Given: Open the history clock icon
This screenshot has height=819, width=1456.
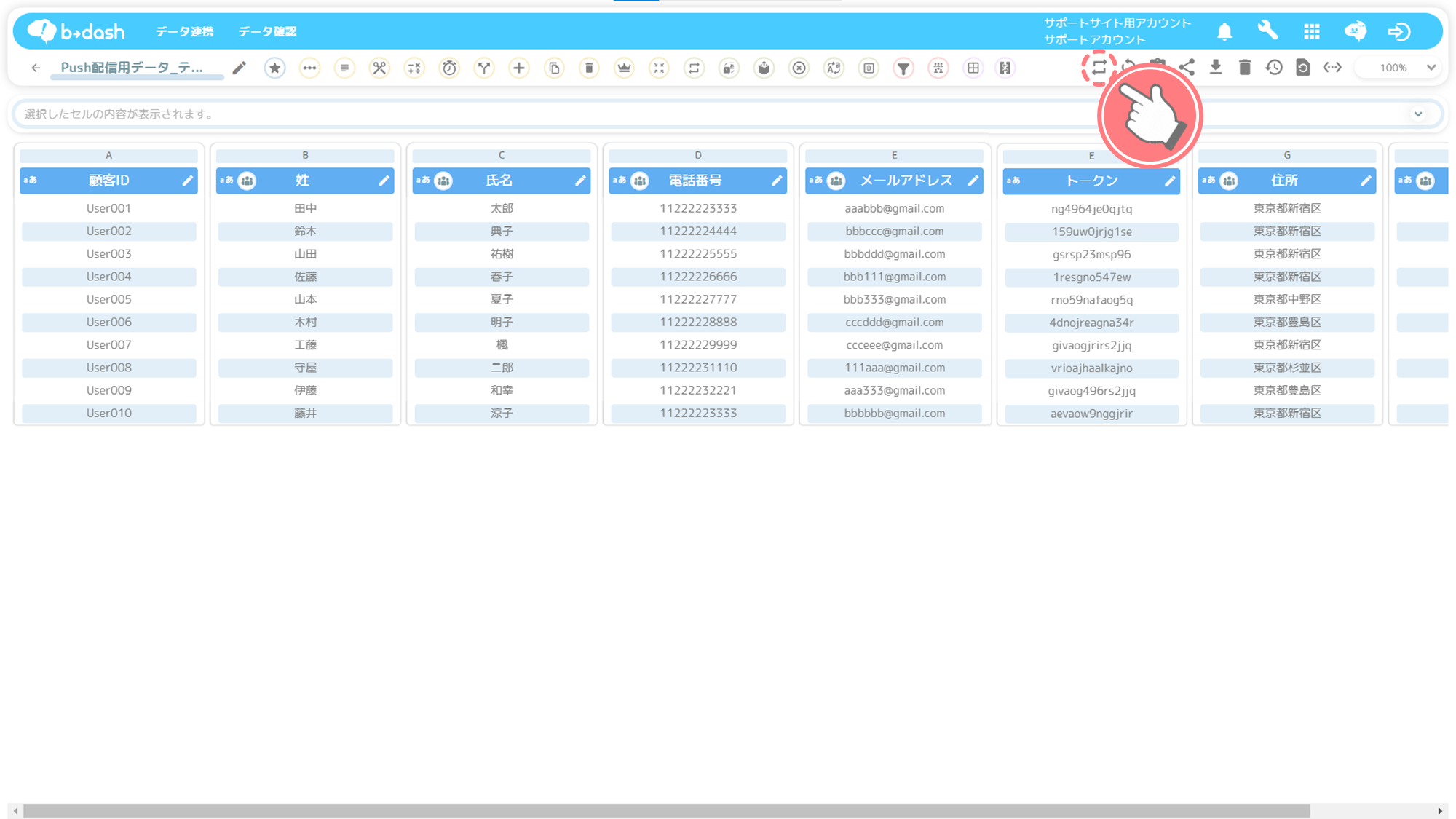Looking at the screenshot, I should coord(1274,68).
